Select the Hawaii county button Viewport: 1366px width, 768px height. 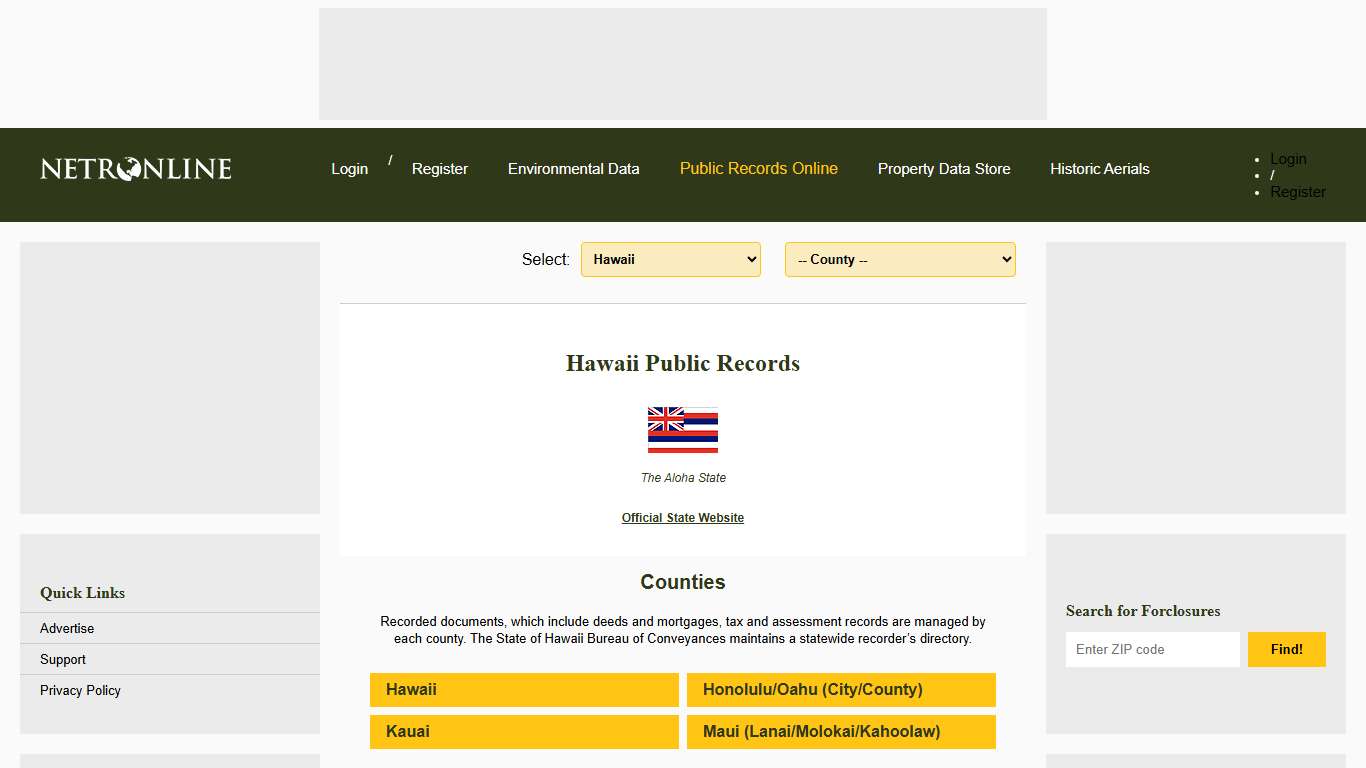point(524,689)
